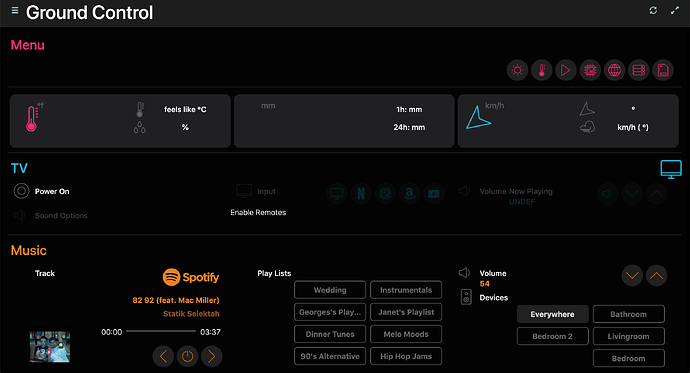The image size is (690, 373).
Task: Open the thermometer climate icon in Menu
Action: click(542, 70)
